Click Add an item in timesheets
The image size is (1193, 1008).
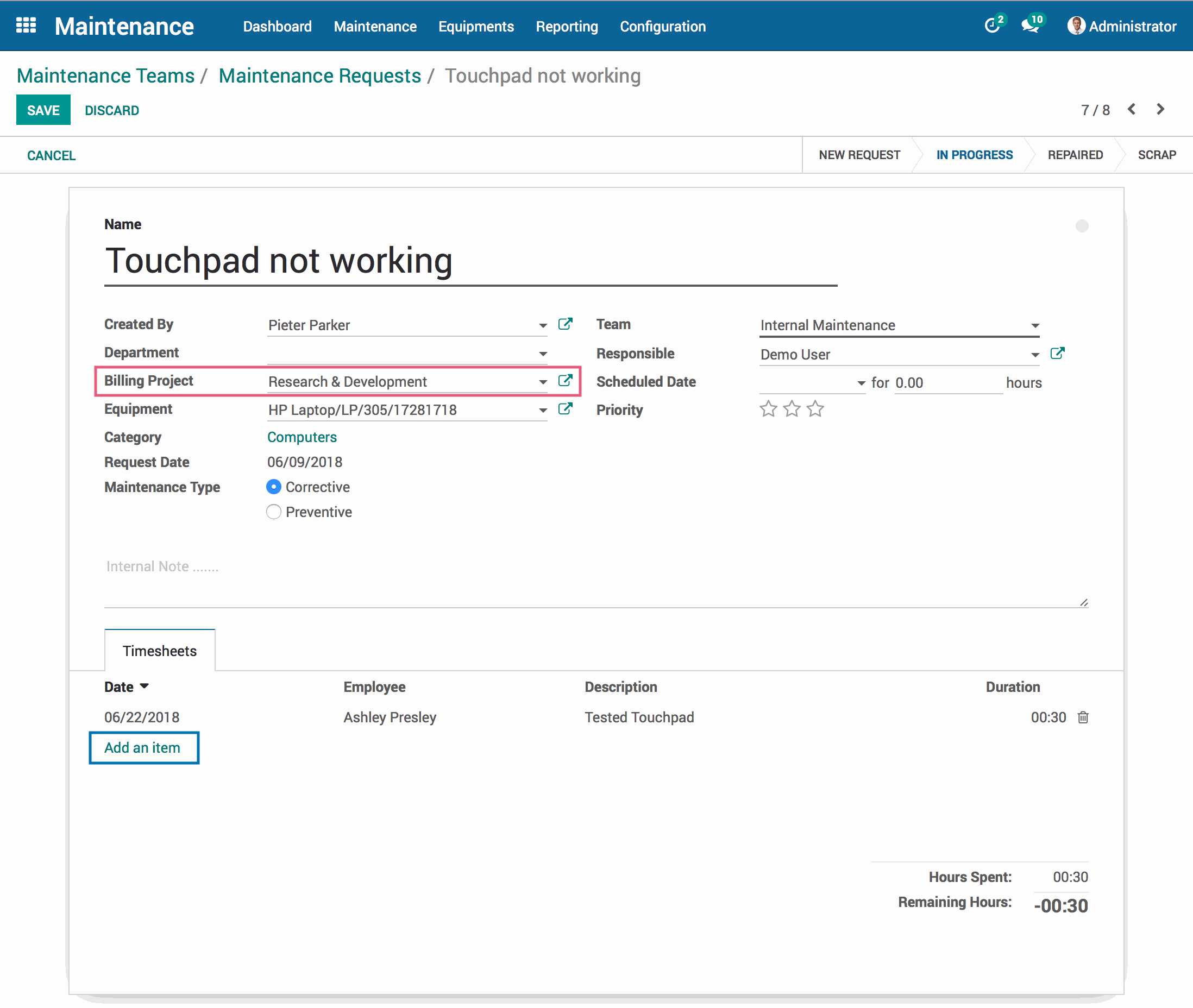(x=142, y=747)
